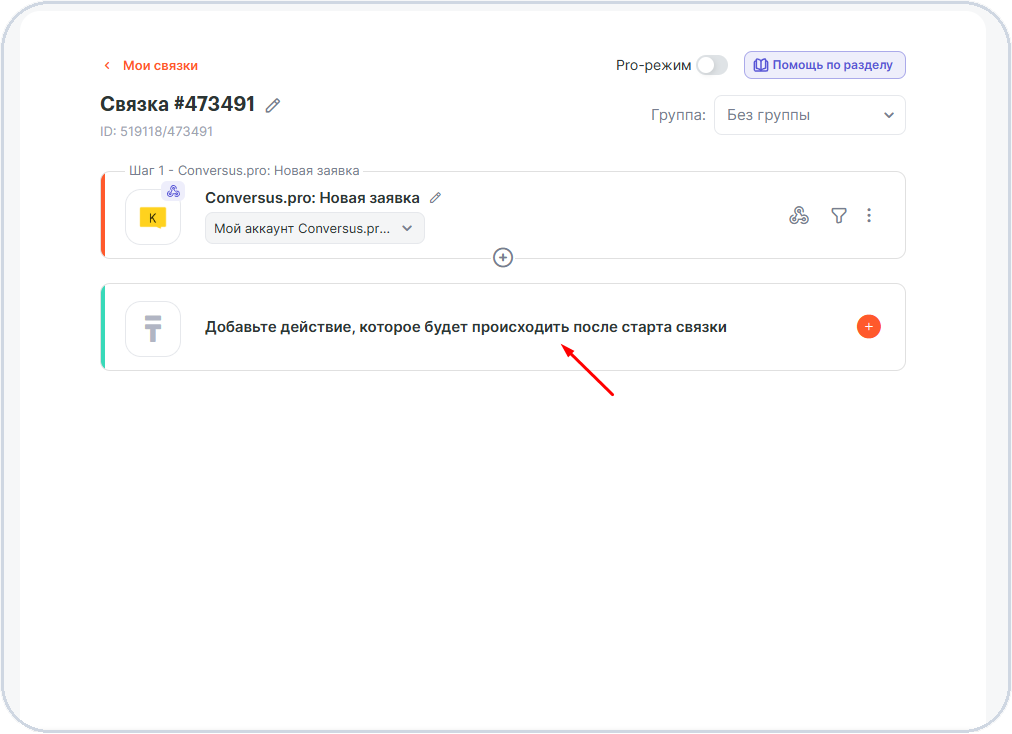Click the gray placeholder icon in action card

(153, 329)
